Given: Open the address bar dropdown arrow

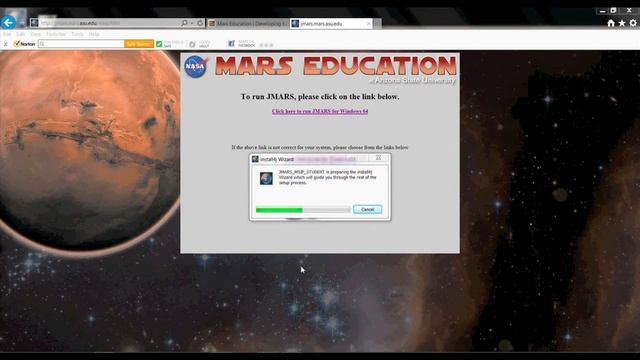Looking at the screenshot, I should tap(192, 23).
